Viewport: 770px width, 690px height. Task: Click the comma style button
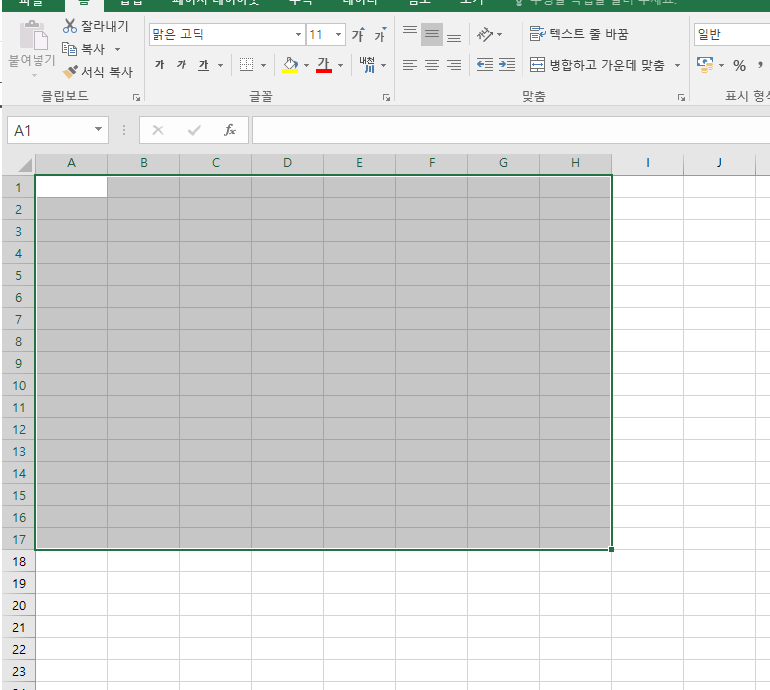point(760,65)
